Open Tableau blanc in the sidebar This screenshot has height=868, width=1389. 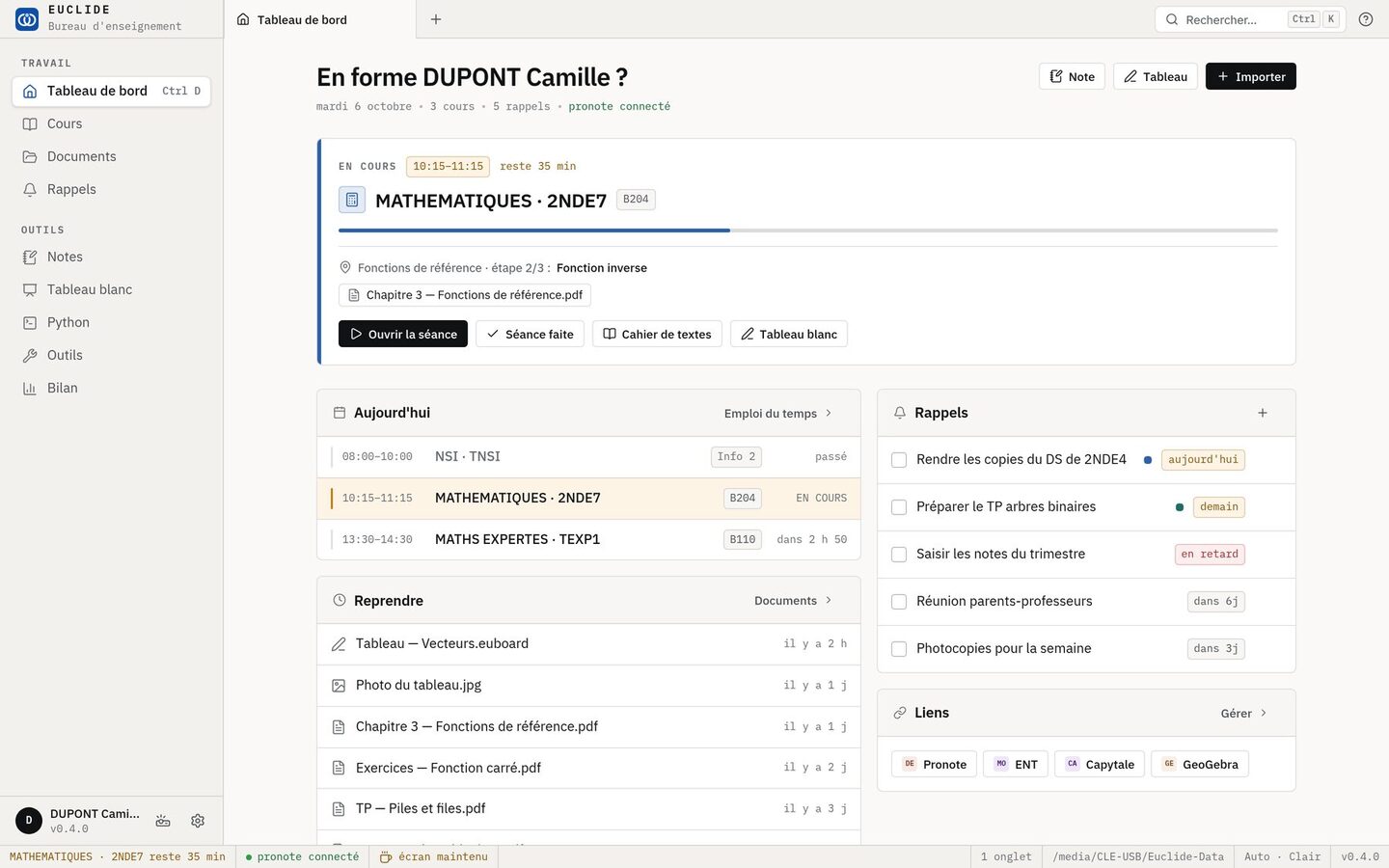tap(111, 289)
